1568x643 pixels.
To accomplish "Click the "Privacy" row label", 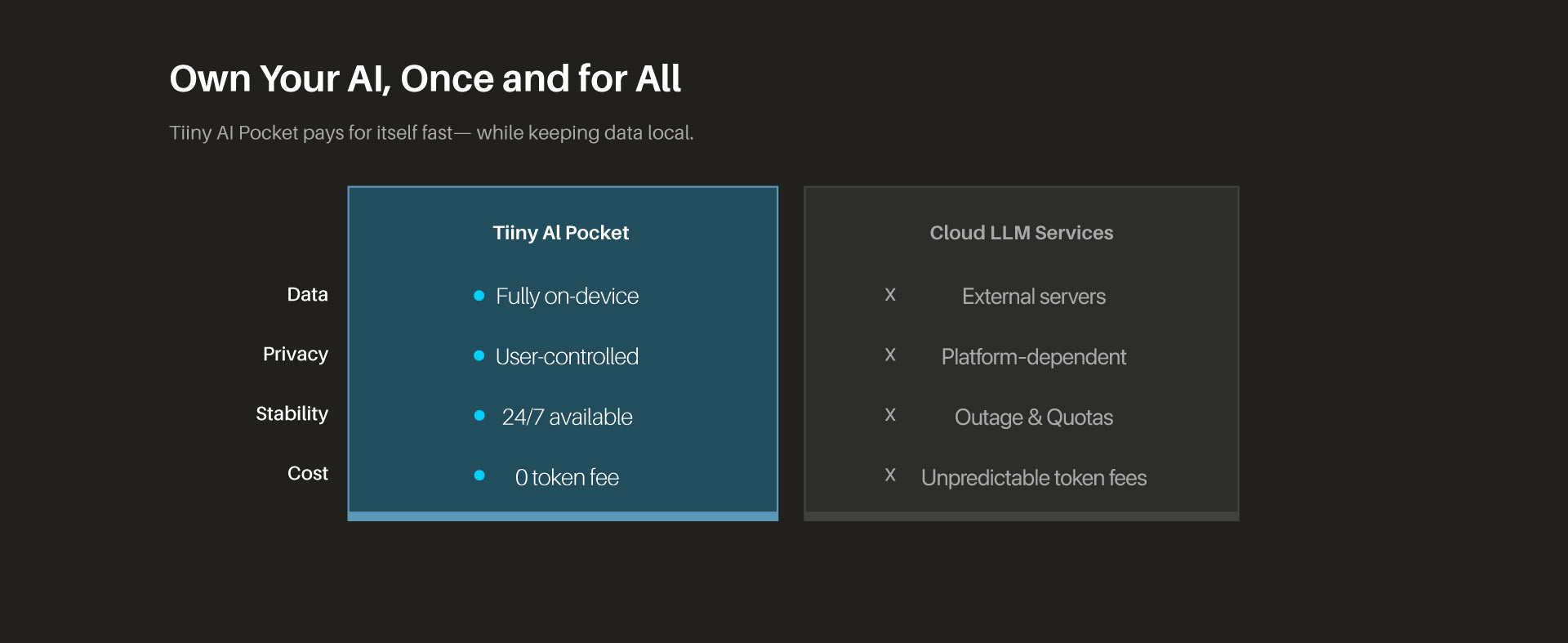I will pyautogui.click(x=296, y=355).
